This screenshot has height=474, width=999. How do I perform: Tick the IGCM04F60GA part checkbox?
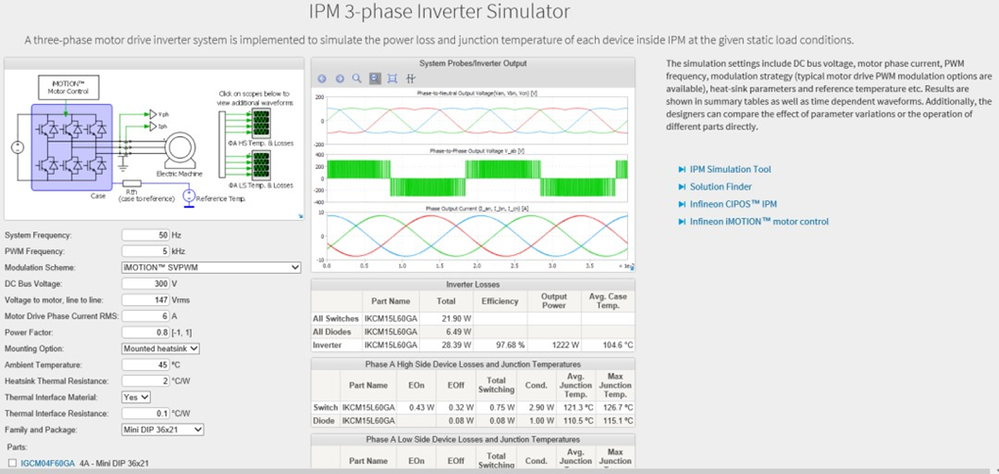pos(11,463)
